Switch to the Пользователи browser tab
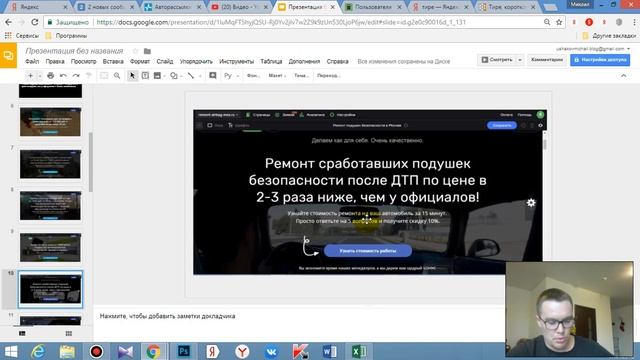Viewport: 640px width, 360px height. tap(373, 7)
